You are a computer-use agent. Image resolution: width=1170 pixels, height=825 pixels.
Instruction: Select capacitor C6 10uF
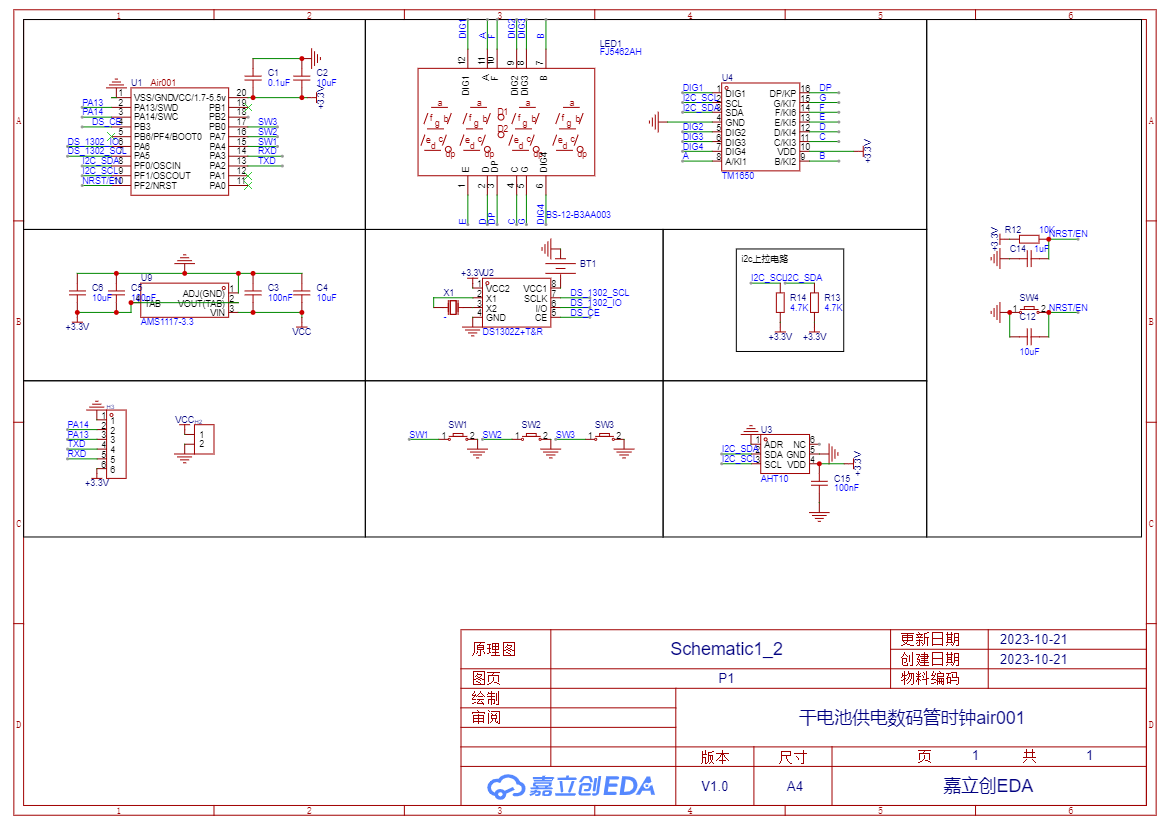(78, 292)
